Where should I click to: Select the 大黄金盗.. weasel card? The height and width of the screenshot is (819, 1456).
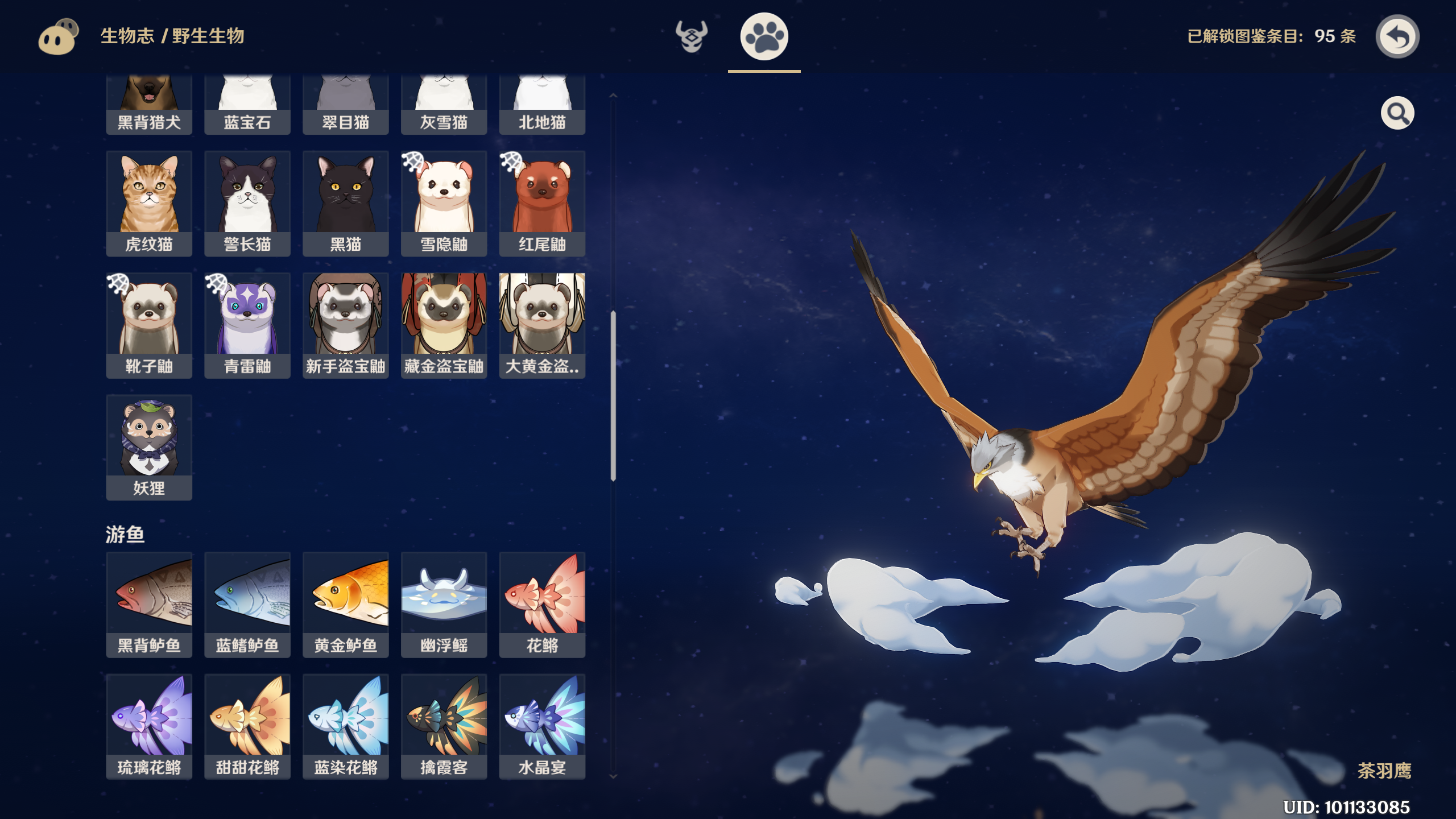(x=543, y=326)
